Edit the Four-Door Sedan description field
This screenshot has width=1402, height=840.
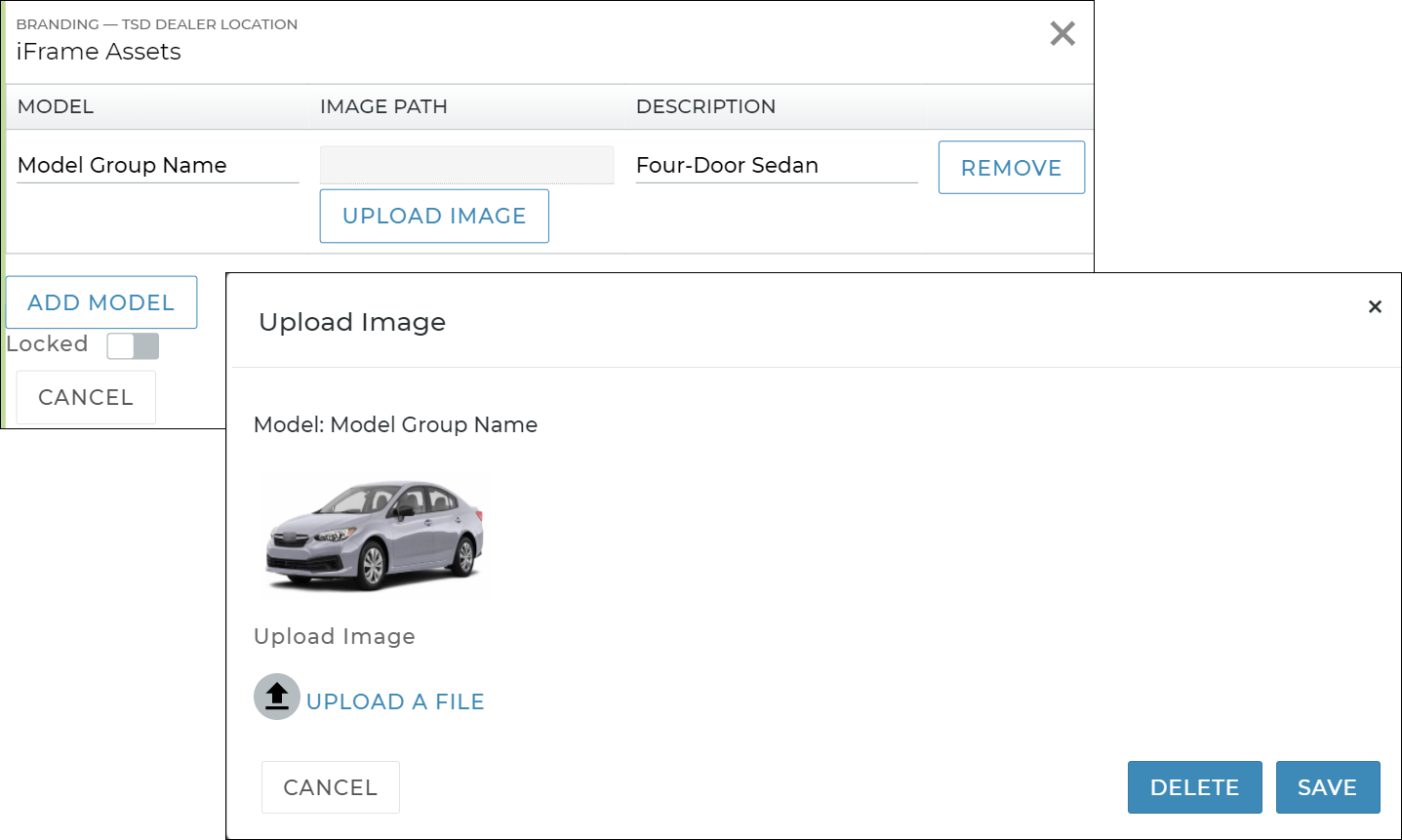point(776,166)
